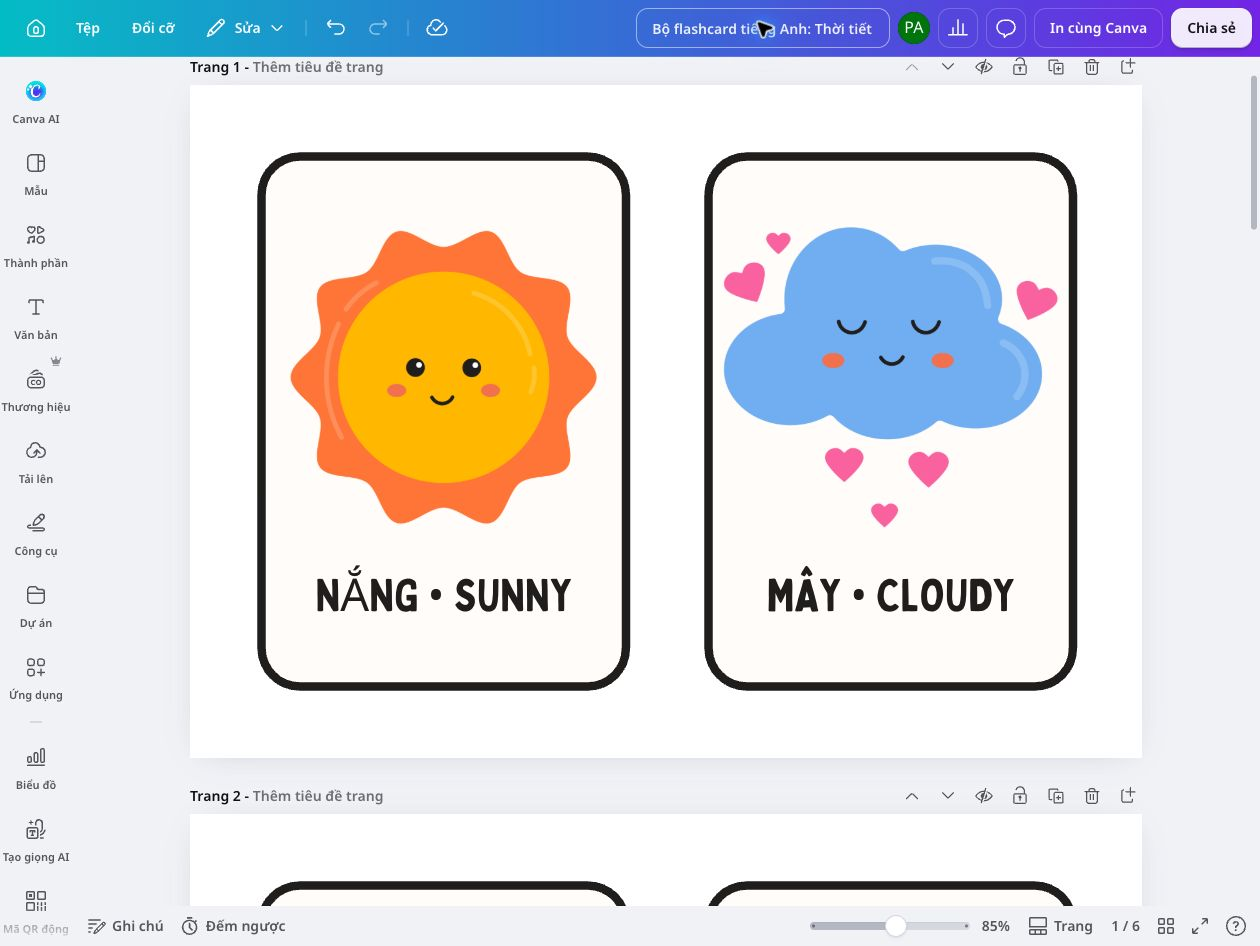The height and width of the screenshot is (946, 1260).
Task: Add a title to Trang 1
Action: [318, 67]
